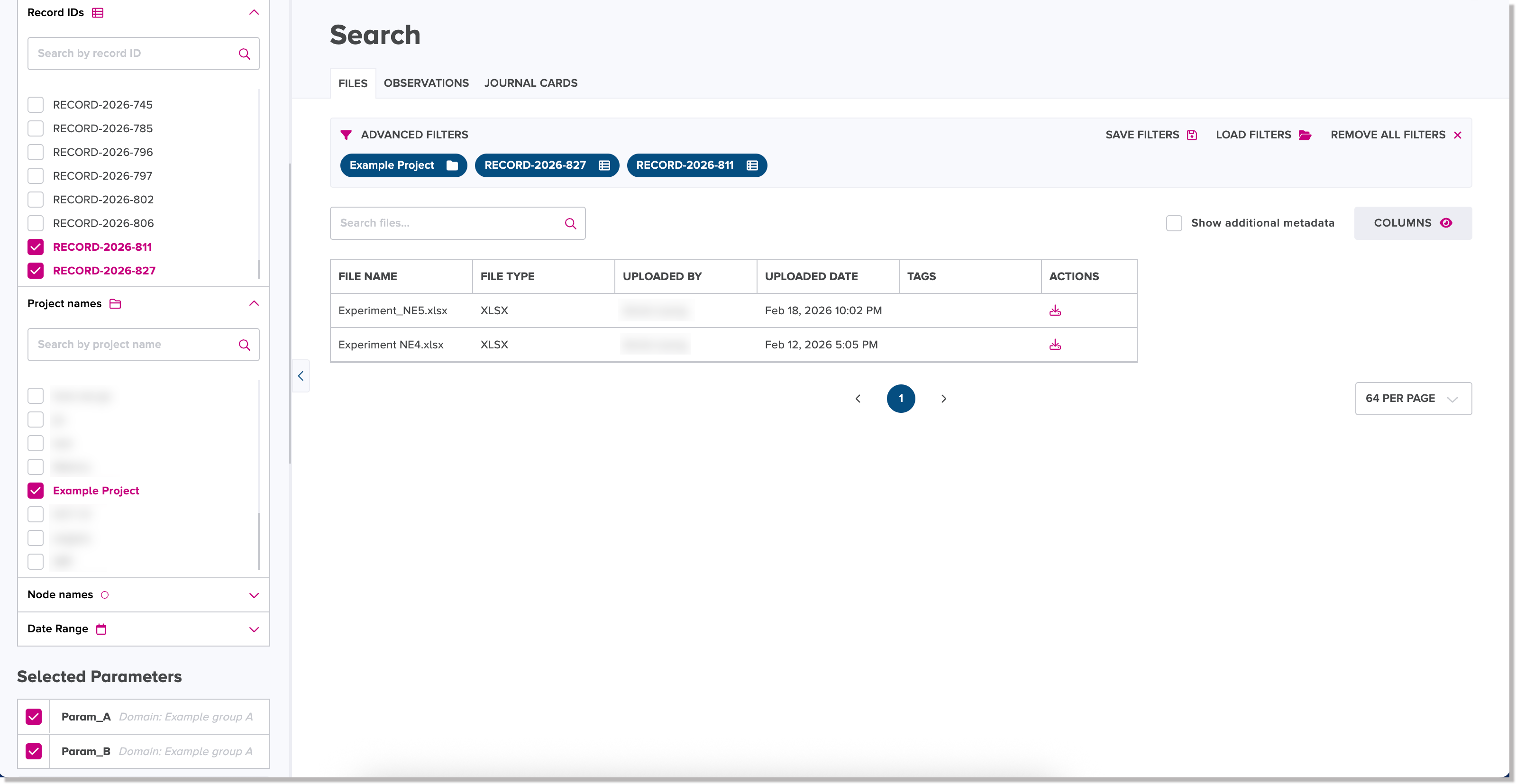Enable Show additional metadata
Viewport: 1516px width, 784px height.
click(1174, 223)
